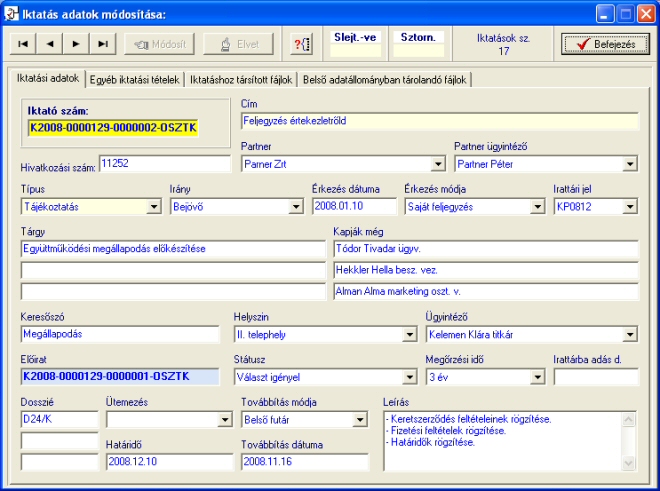Click the Leírás scrollbar down arrow
This screenshot has height=491, width=660.
tap(628, 463)
